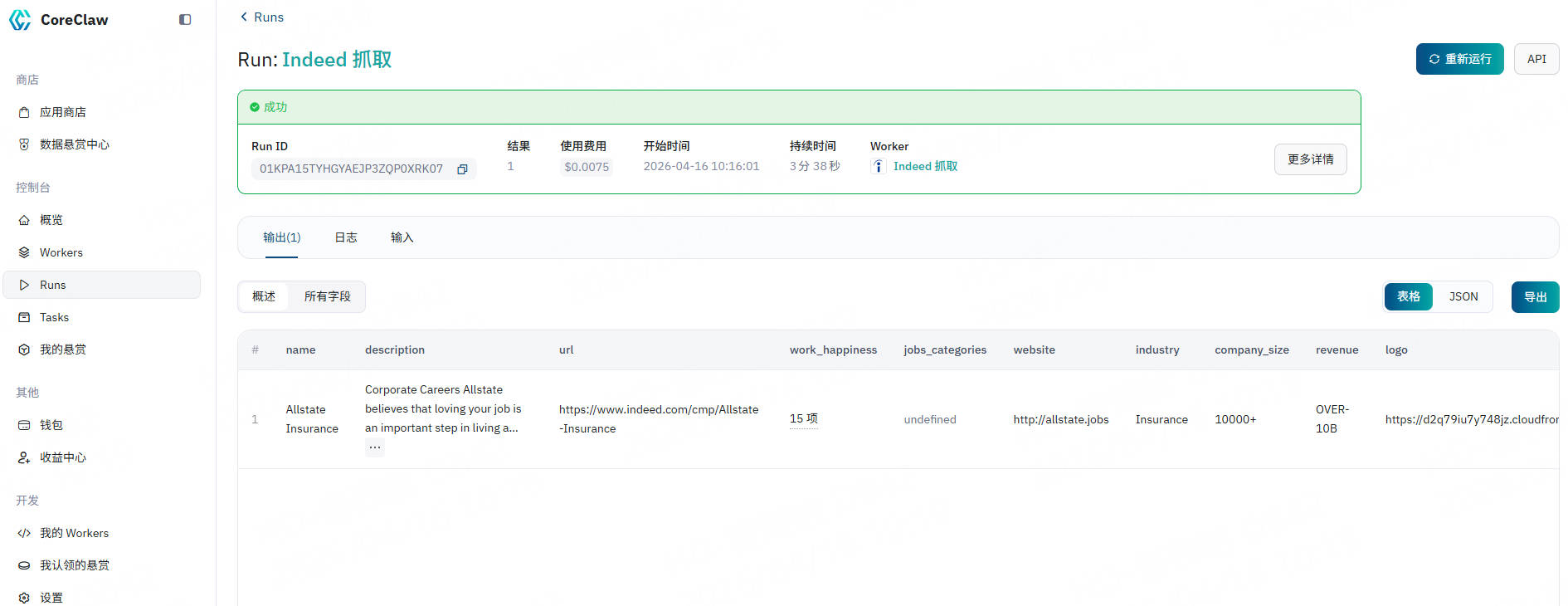
Task: Go back to the Runs list
Action: click(261, 17)
